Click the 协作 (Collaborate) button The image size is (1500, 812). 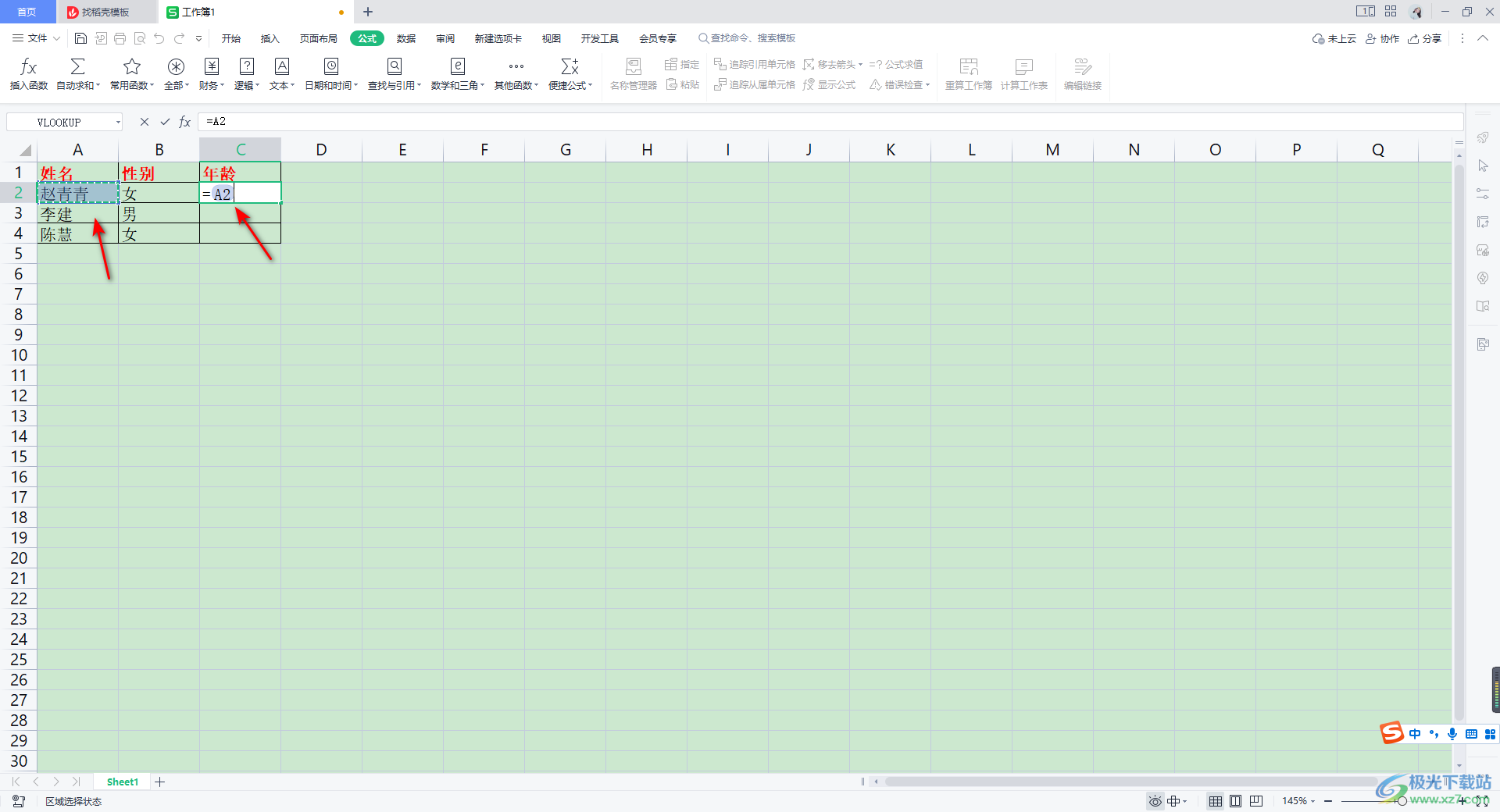pos(1383,38)
